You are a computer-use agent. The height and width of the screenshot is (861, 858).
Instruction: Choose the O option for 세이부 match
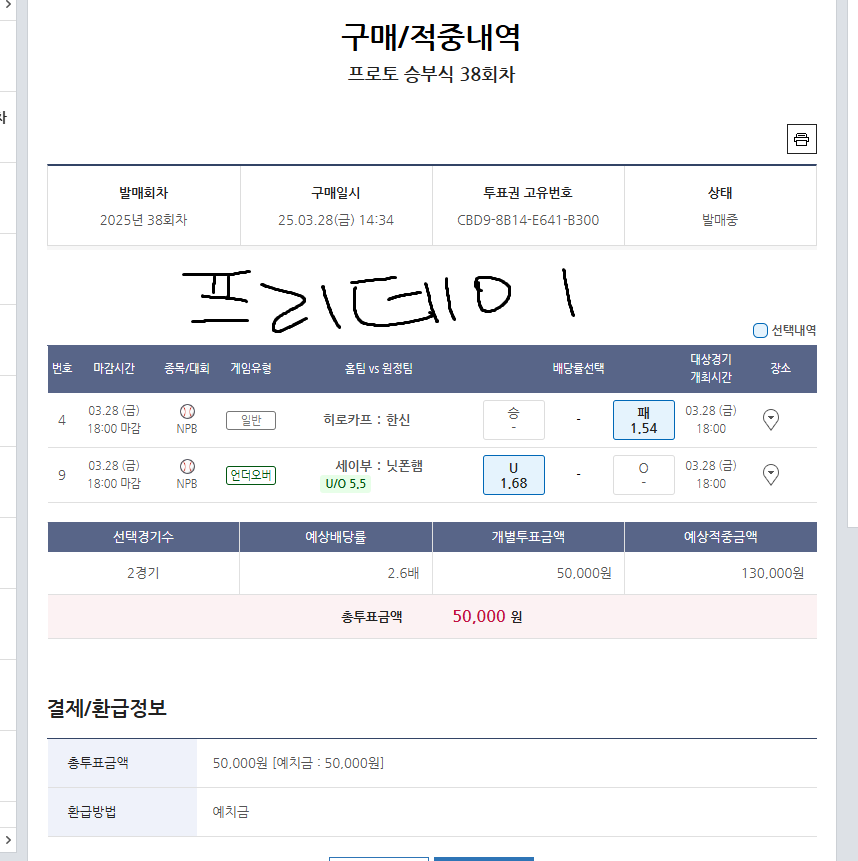tap(643, 475)
